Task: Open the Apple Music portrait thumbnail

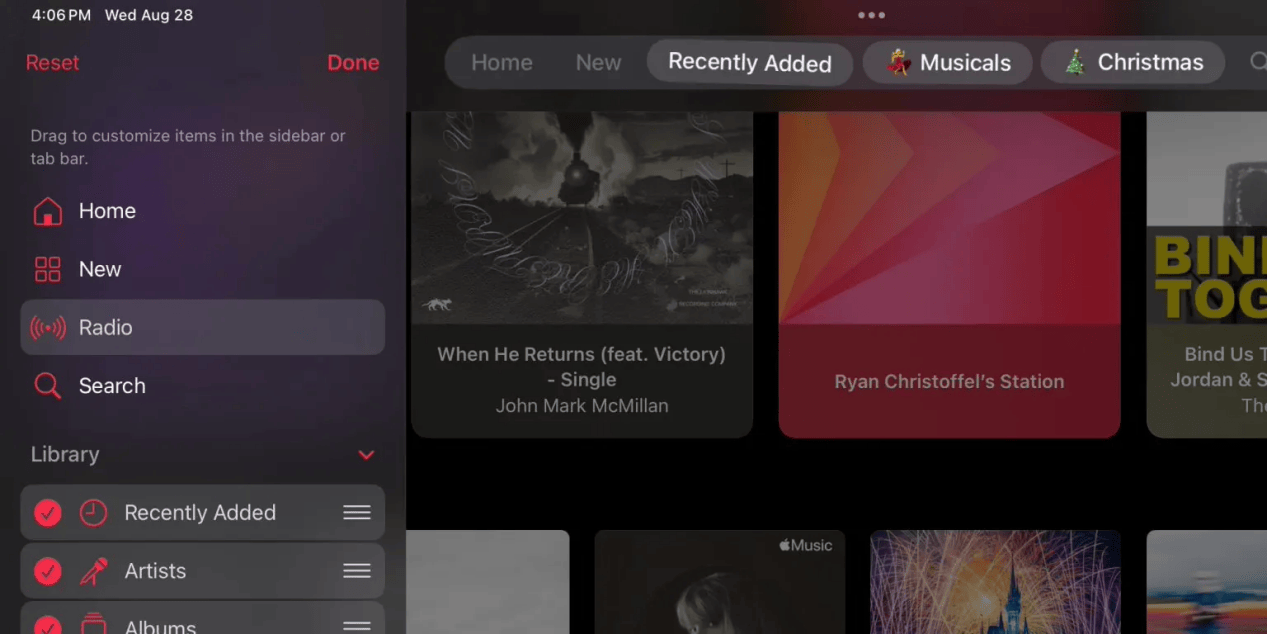Action: point(720,582)
